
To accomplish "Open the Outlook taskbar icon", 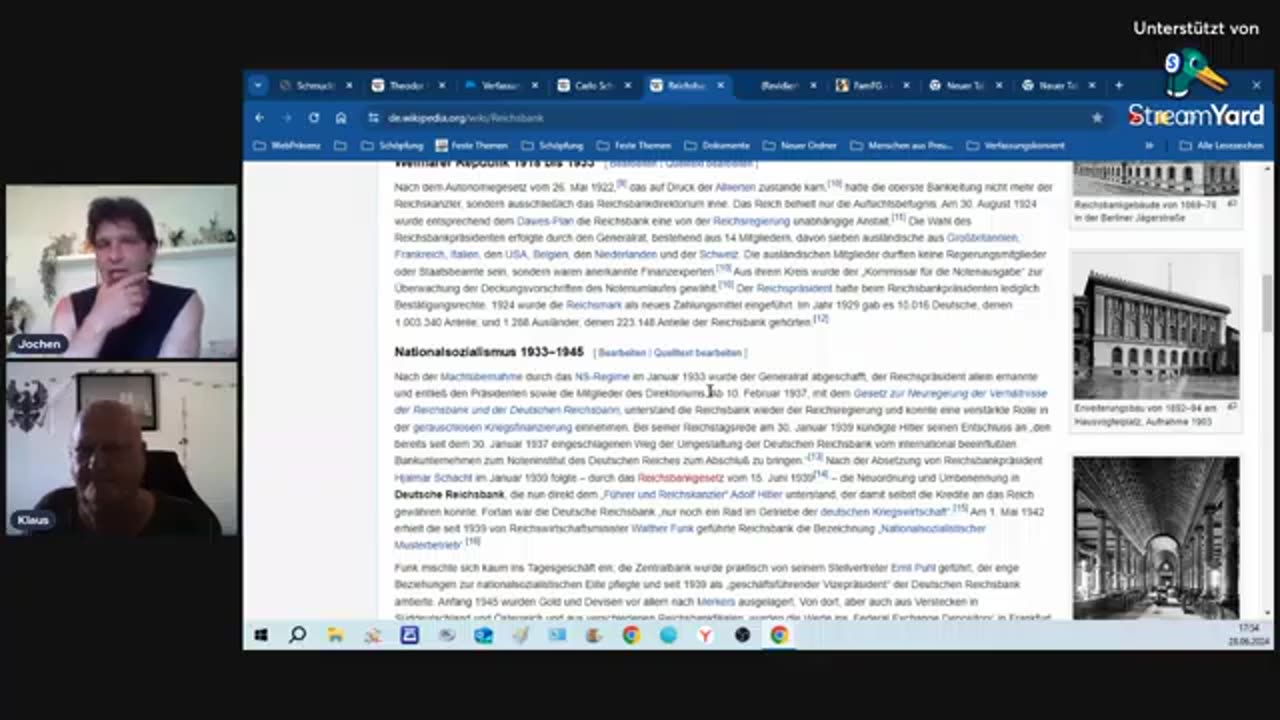I will 483,635.
